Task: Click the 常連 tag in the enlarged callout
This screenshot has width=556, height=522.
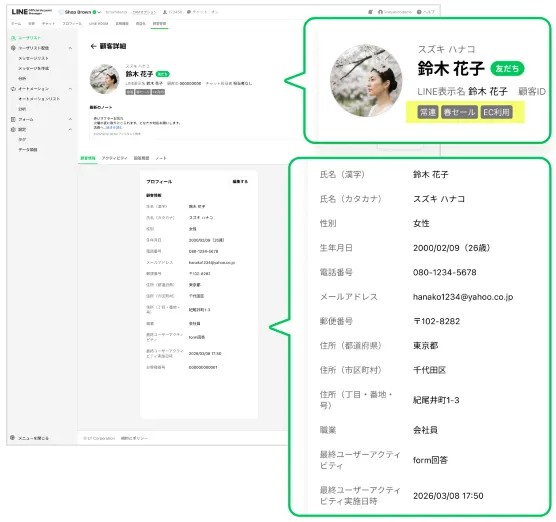Action: (428, 112)
